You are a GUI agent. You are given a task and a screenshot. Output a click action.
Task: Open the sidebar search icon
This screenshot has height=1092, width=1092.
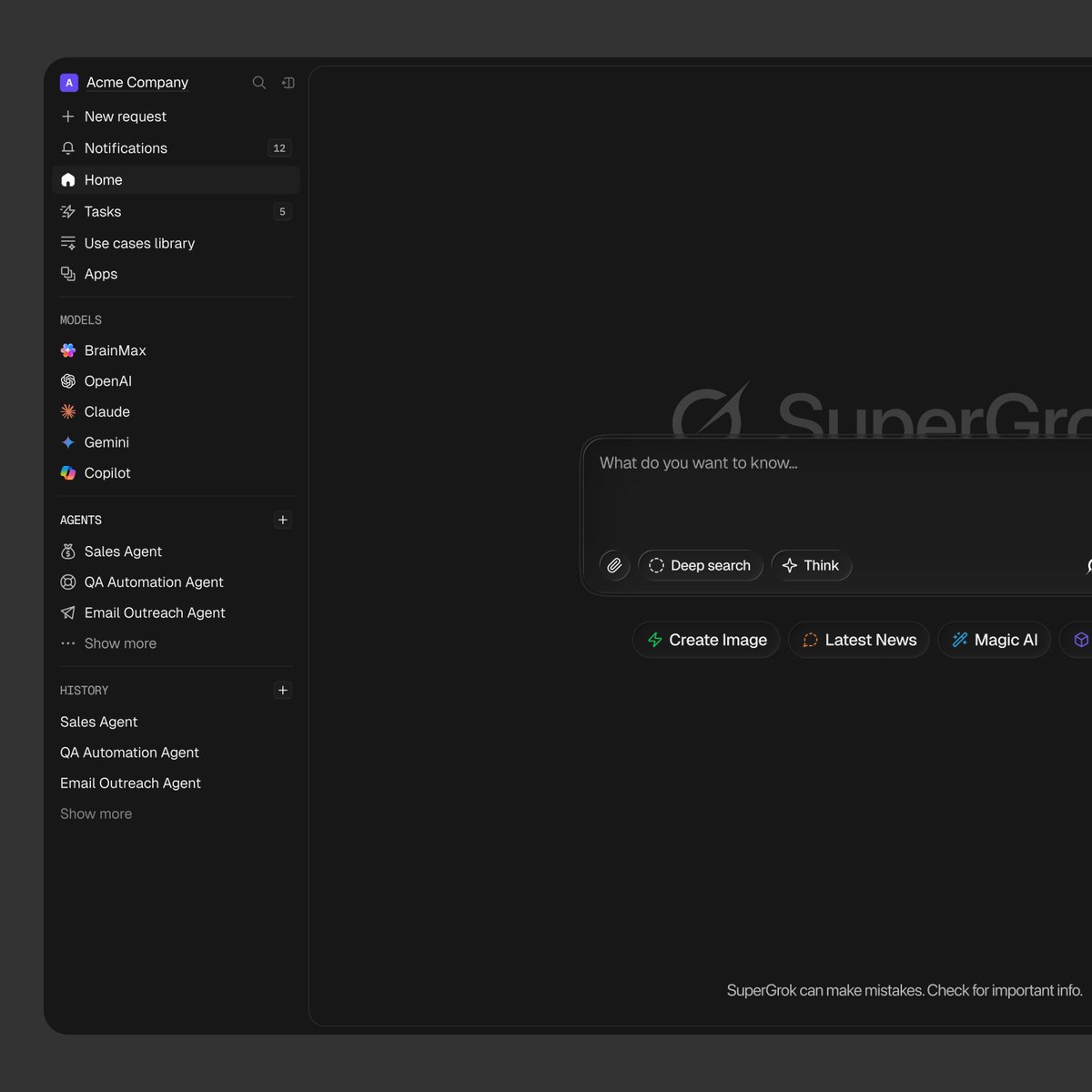pos(259,83)
